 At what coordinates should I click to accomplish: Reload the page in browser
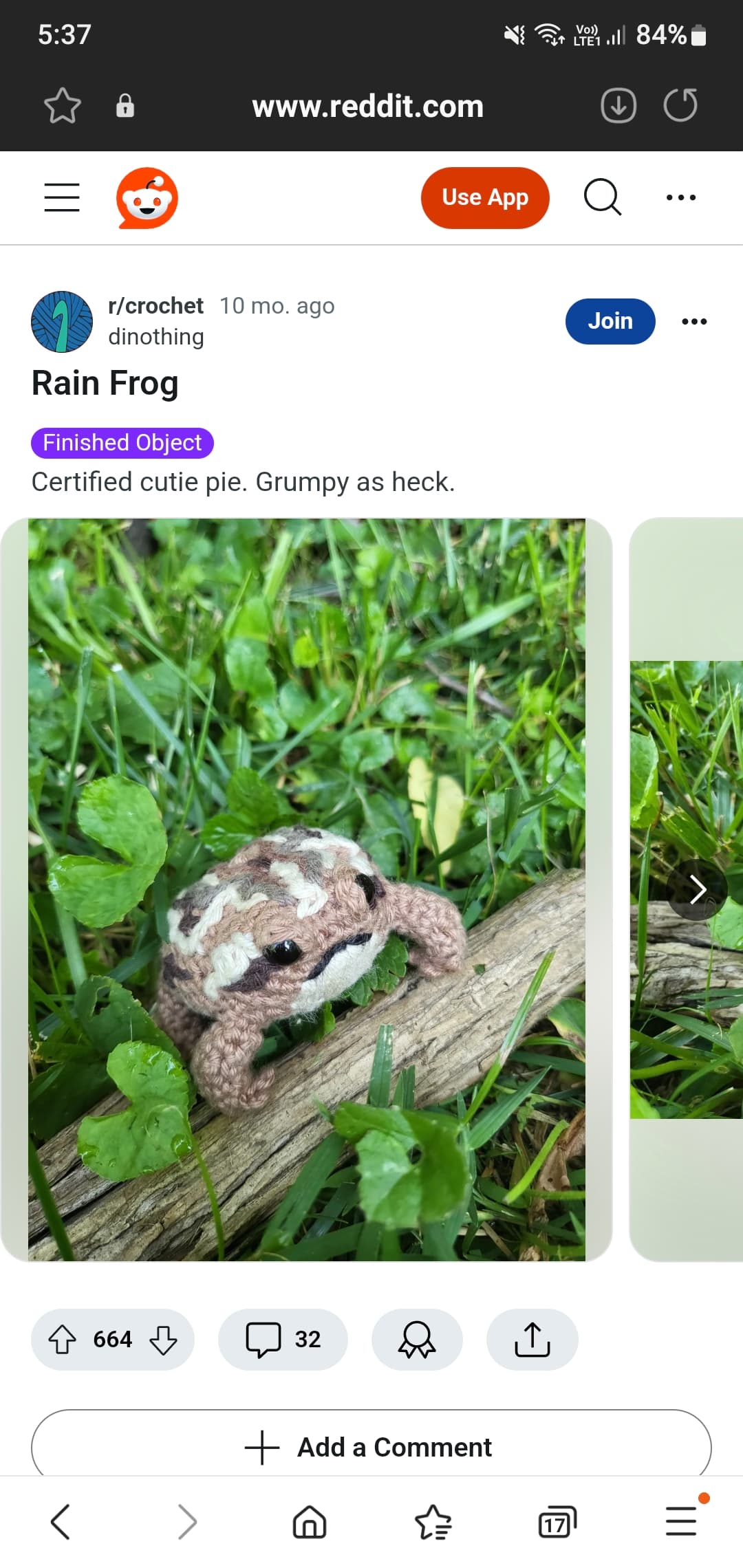[680, 106]
